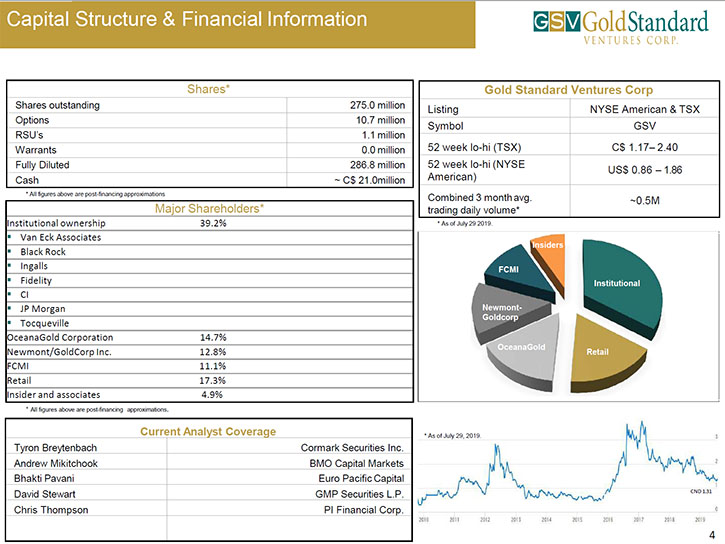
Task: Click the OceanaGold pie chart slice
Action: [525, 354]
